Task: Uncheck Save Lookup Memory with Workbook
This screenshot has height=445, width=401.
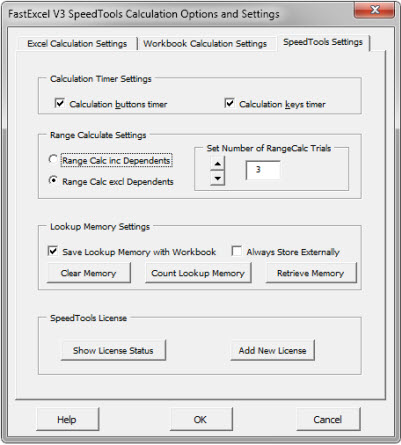Action: click(x=53, y=251)
